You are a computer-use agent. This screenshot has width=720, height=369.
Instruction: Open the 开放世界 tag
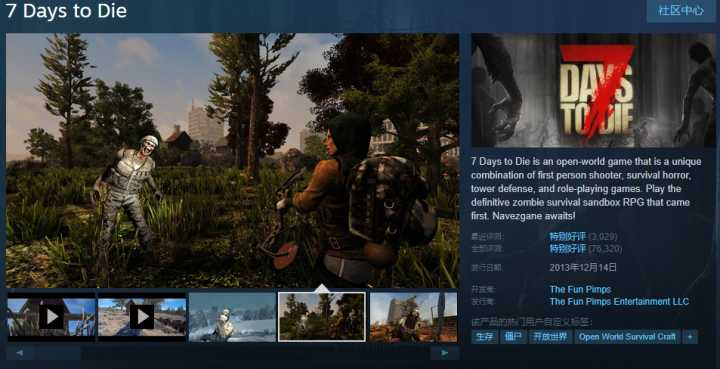point(550,336)
